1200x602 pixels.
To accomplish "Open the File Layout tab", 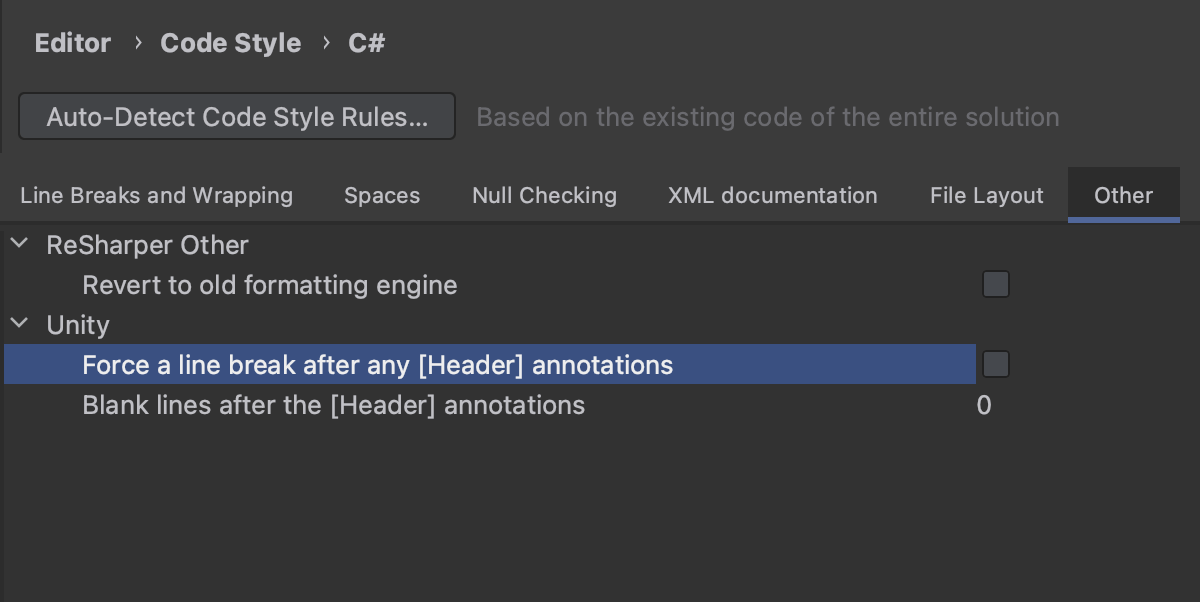I will click(x=986, y=196).
